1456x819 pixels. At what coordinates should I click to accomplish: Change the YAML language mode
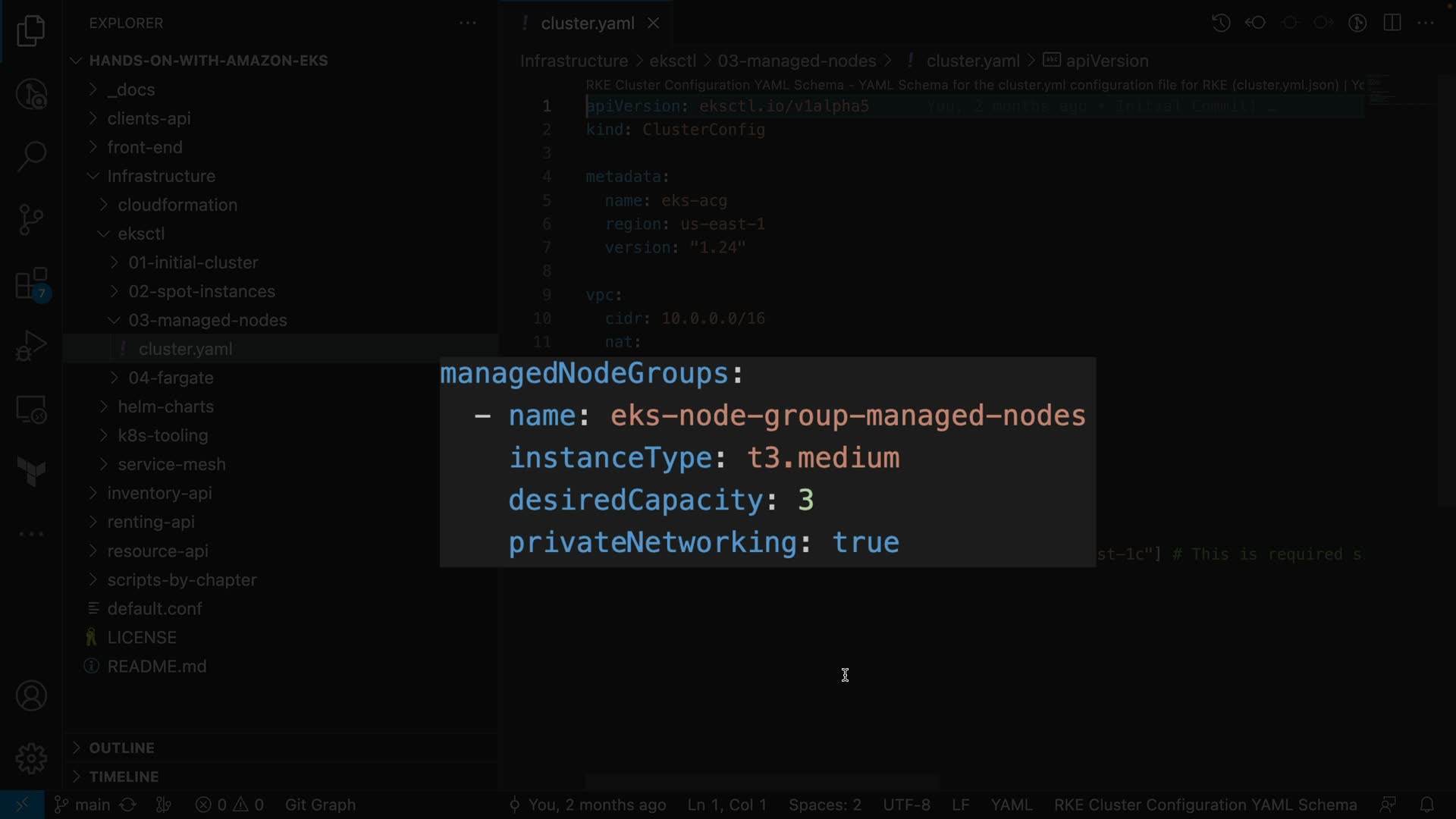coord(1011,805)
